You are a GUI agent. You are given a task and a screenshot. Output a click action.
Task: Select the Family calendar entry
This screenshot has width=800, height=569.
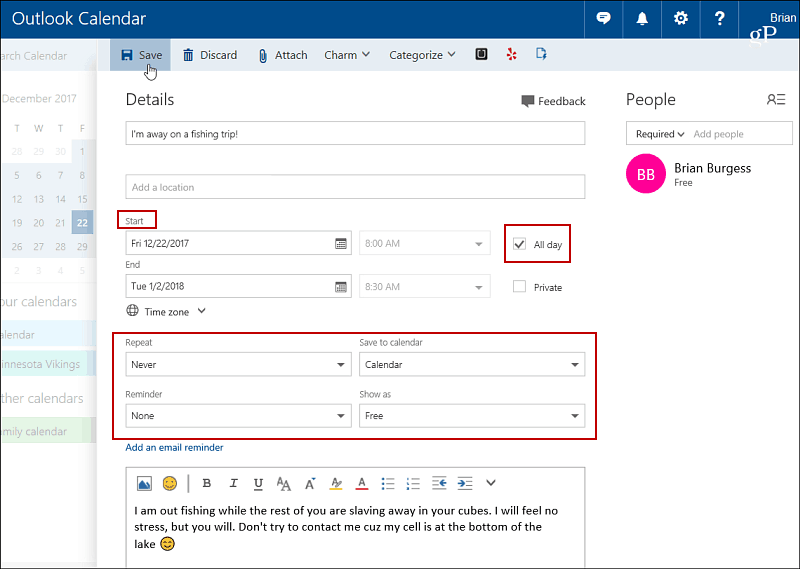tap(48, 431)
